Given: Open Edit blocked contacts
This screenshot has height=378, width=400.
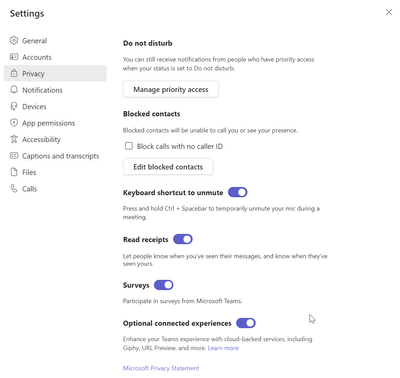Looking at the screenshot, I should [x=168, y=167].
